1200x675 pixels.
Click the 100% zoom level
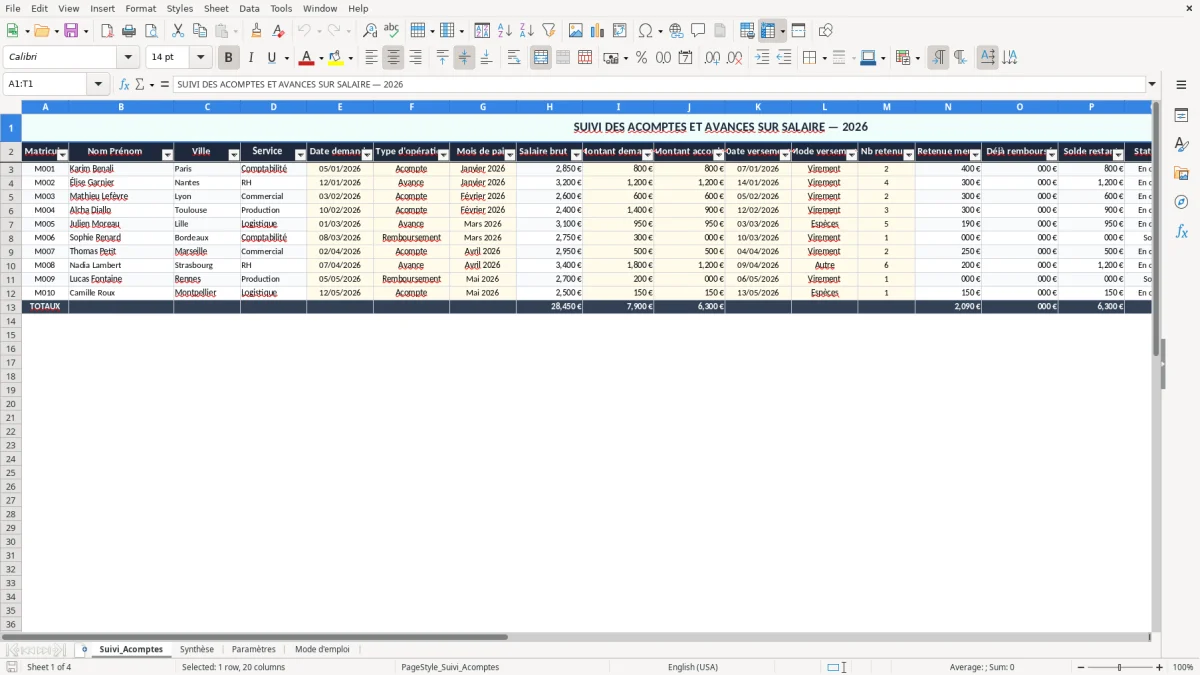click(x=1183, y=667)
